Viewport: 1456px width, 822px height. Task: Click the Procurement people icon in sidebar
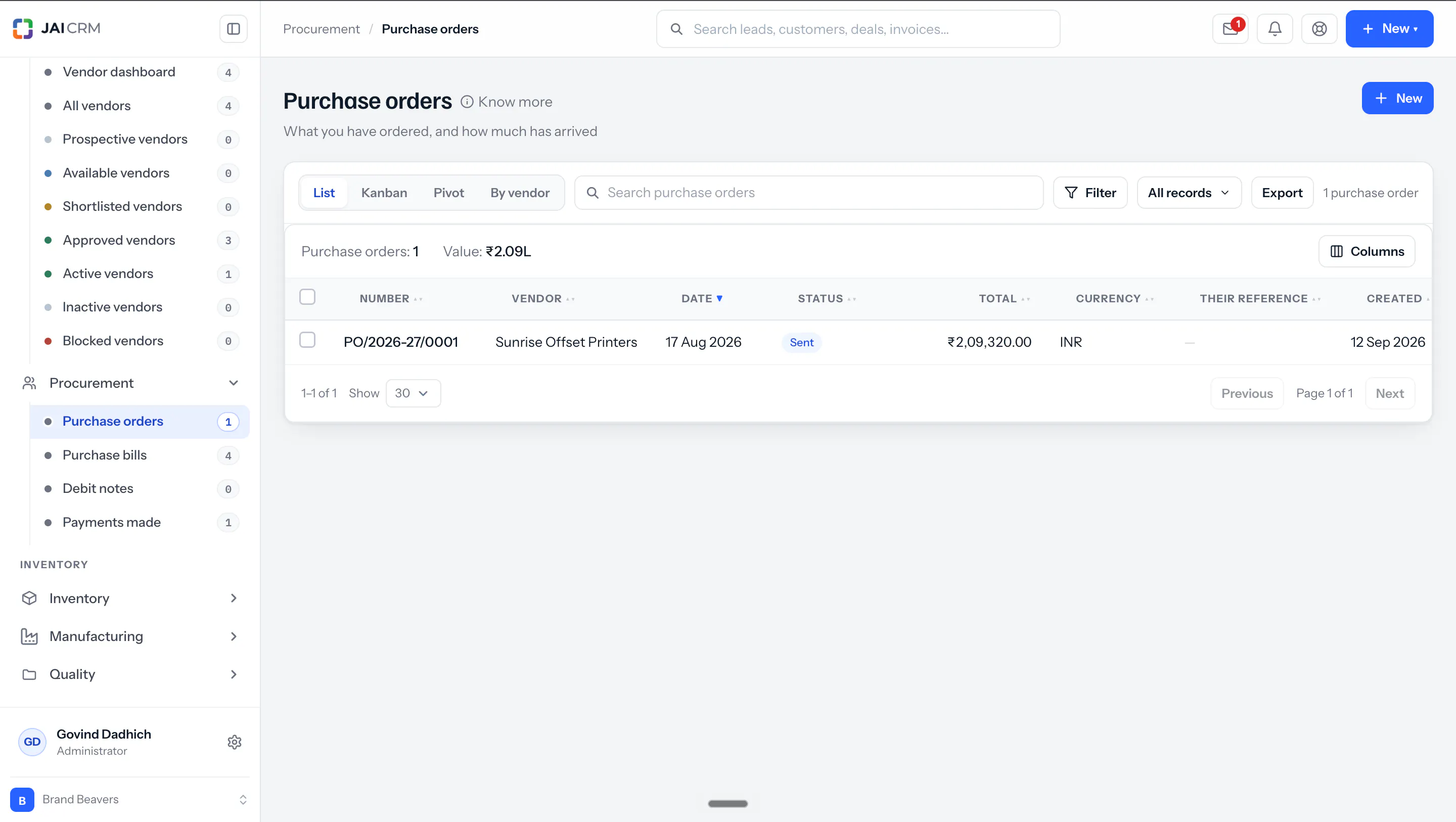coord(29,383)
